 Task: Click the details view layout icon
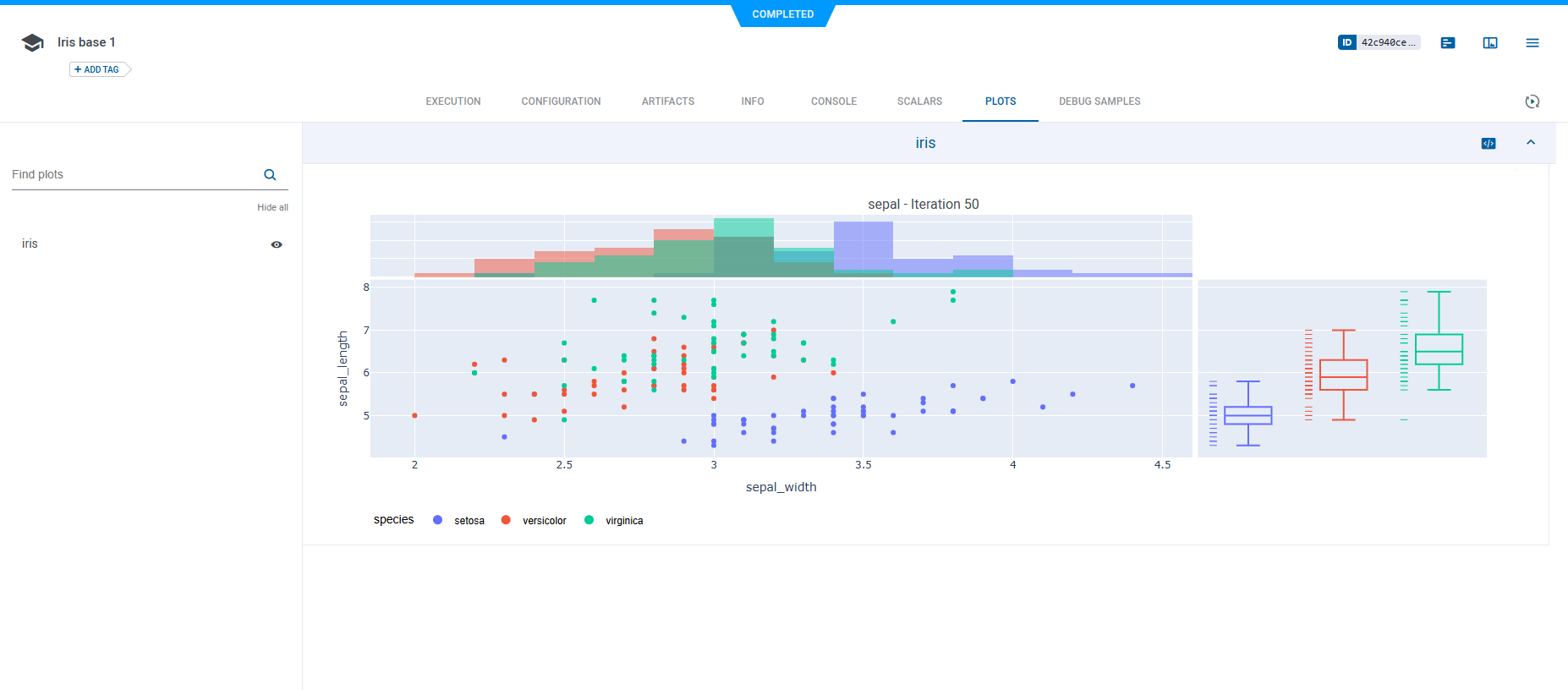coord(1490,43)
